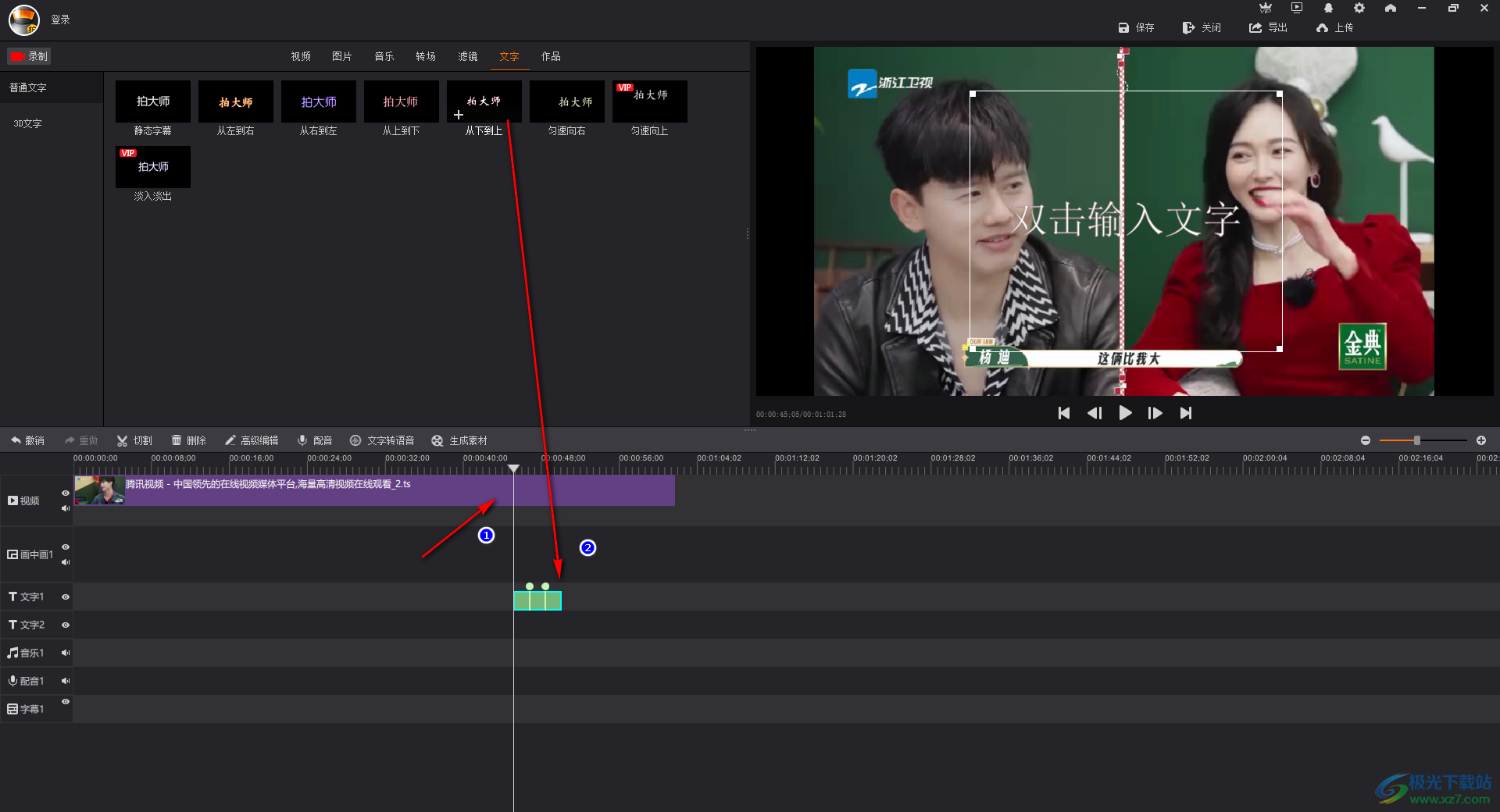Choose the 从上到下 text animation thumbnail
1500x812 pixels.
coord(402,101)
